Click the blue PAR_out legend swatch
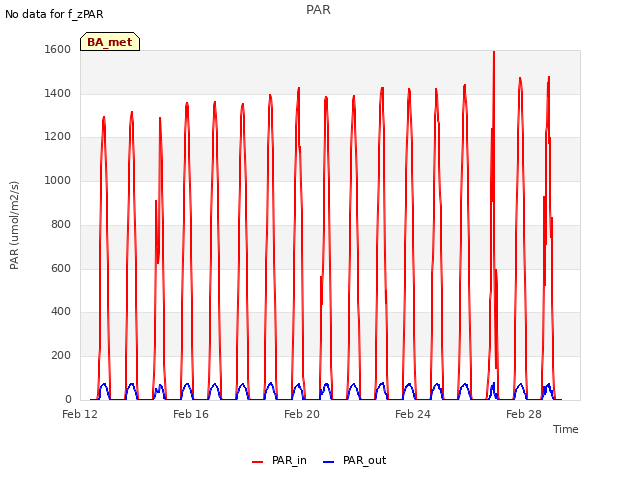This screenshot has height=480, width=640. [x=329, y=462]
